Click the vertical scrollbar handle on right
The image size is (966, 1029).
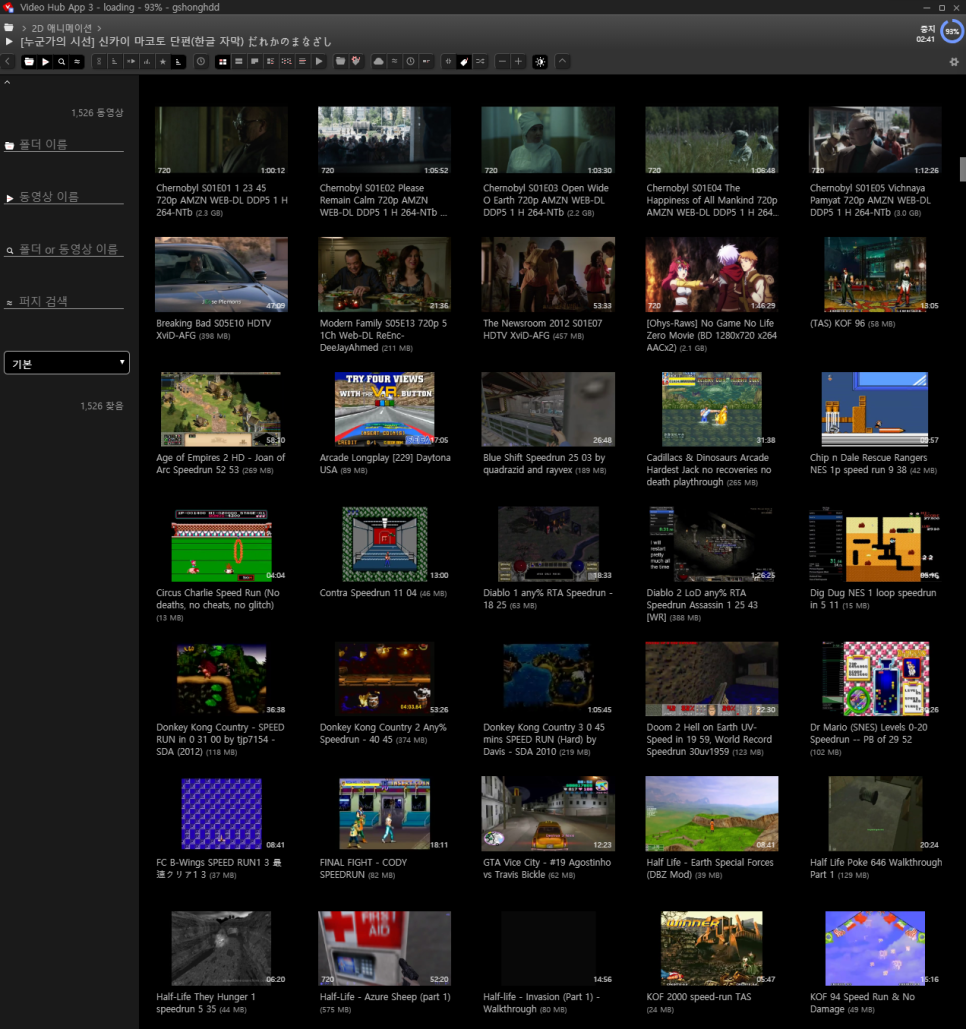(963, 169)
